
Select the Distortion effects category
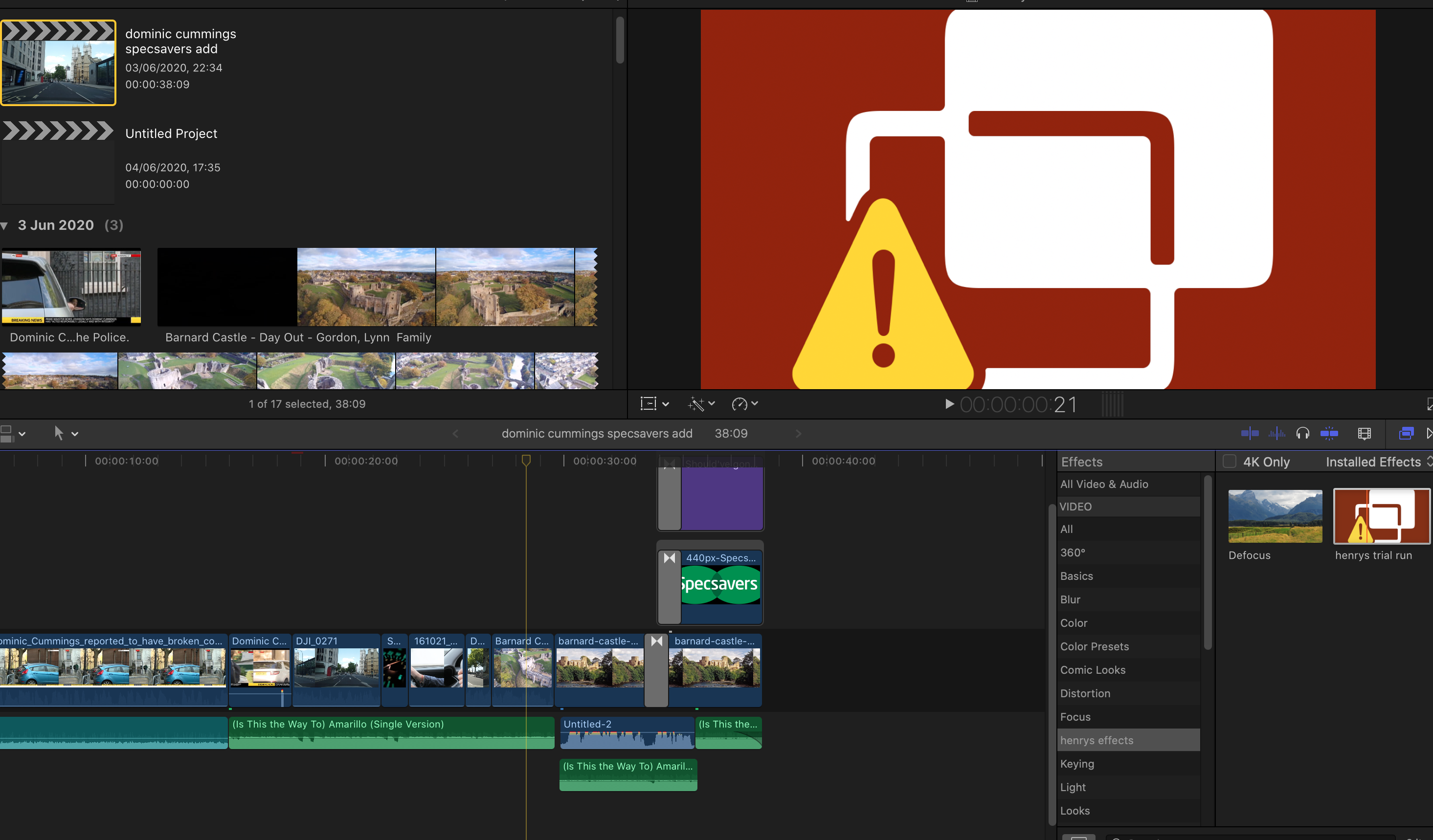pyautogui.click(x=1084, y=693)
